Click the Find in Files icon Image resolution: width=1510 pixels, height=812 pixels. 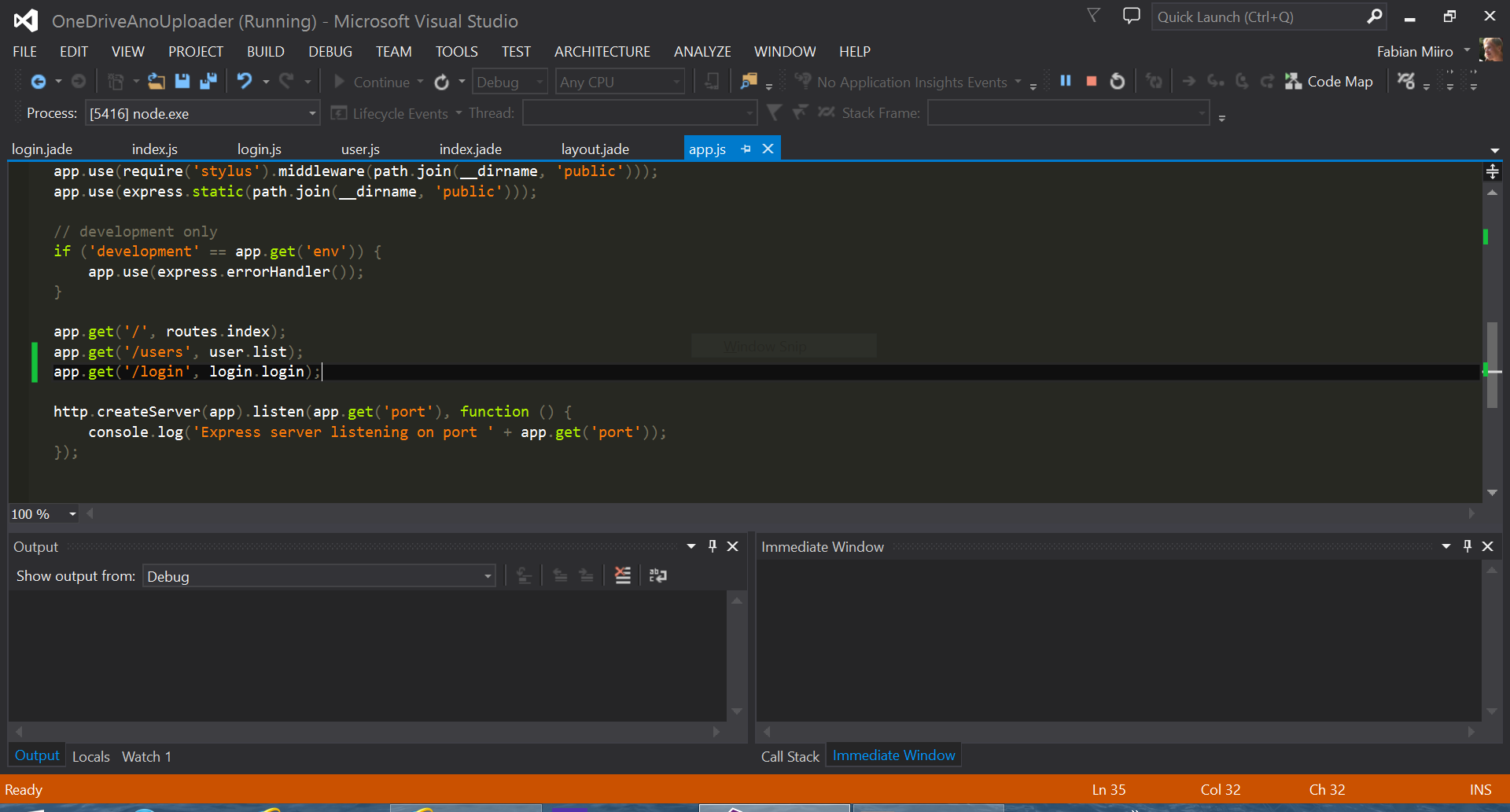pyautogui.click(x=749, y=82)
